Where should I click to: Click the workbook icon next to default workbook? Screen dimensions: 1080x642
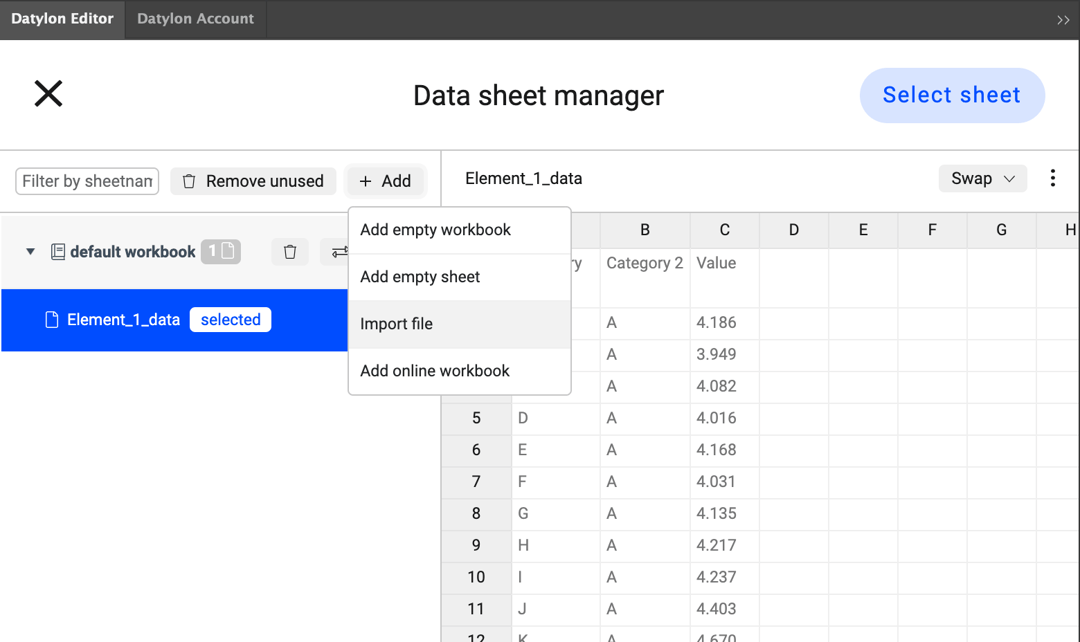tap(58, 252)
